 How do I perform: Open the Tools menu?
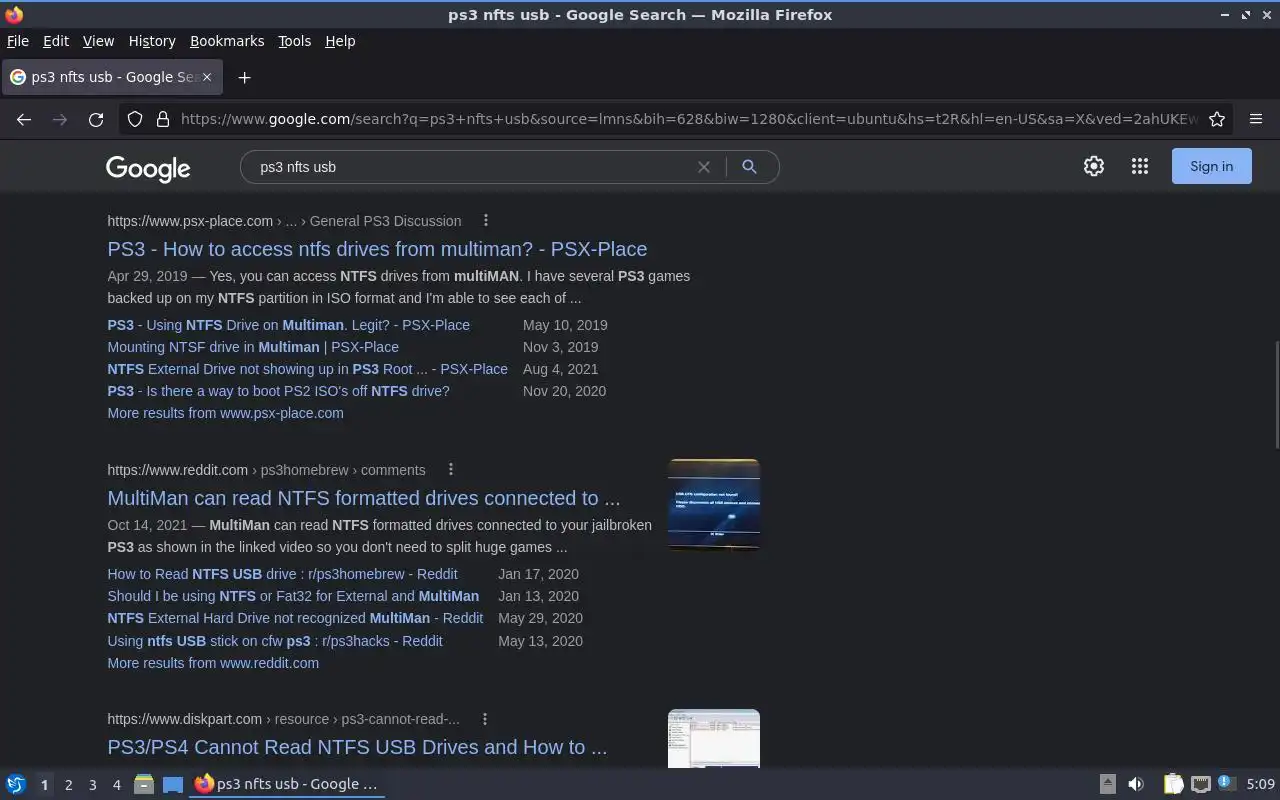click(294, 41)
